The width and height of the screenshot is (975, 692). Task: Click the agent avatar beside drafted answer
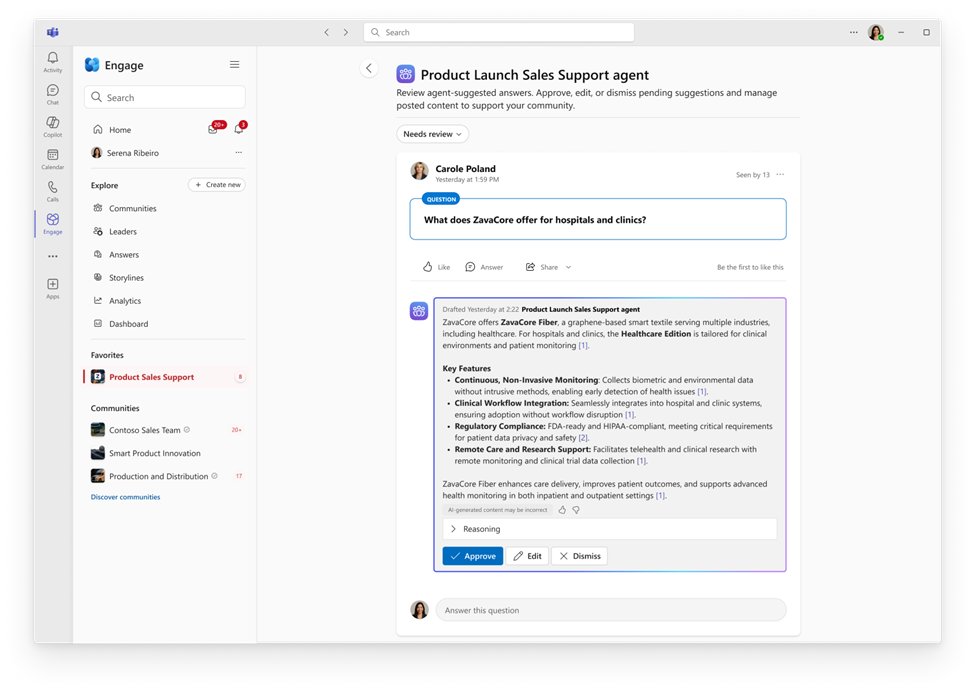point(418,311)
